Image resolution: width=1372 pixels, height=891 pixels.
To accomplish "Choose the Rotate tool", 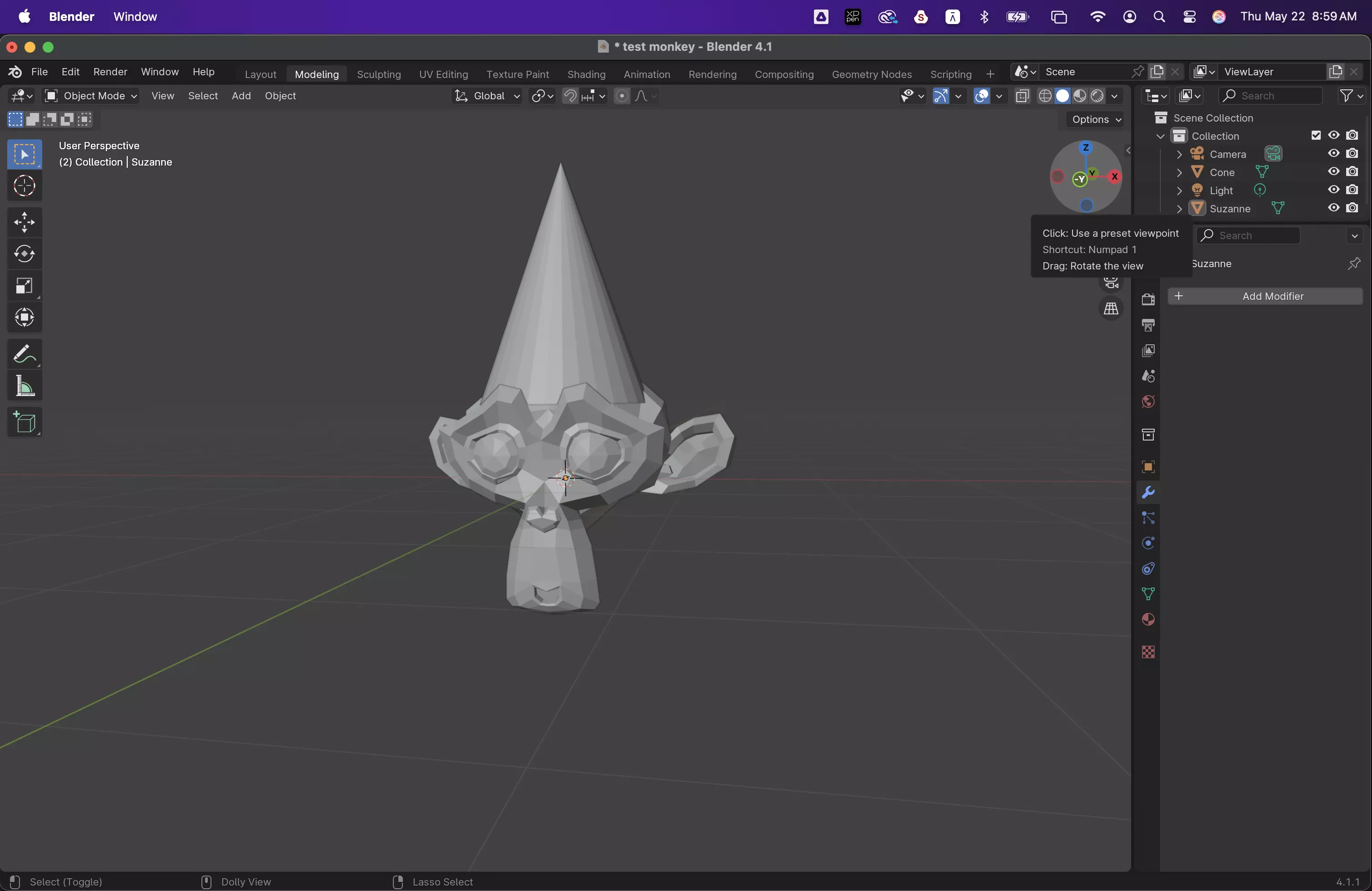I will click(x=24, y=254).
